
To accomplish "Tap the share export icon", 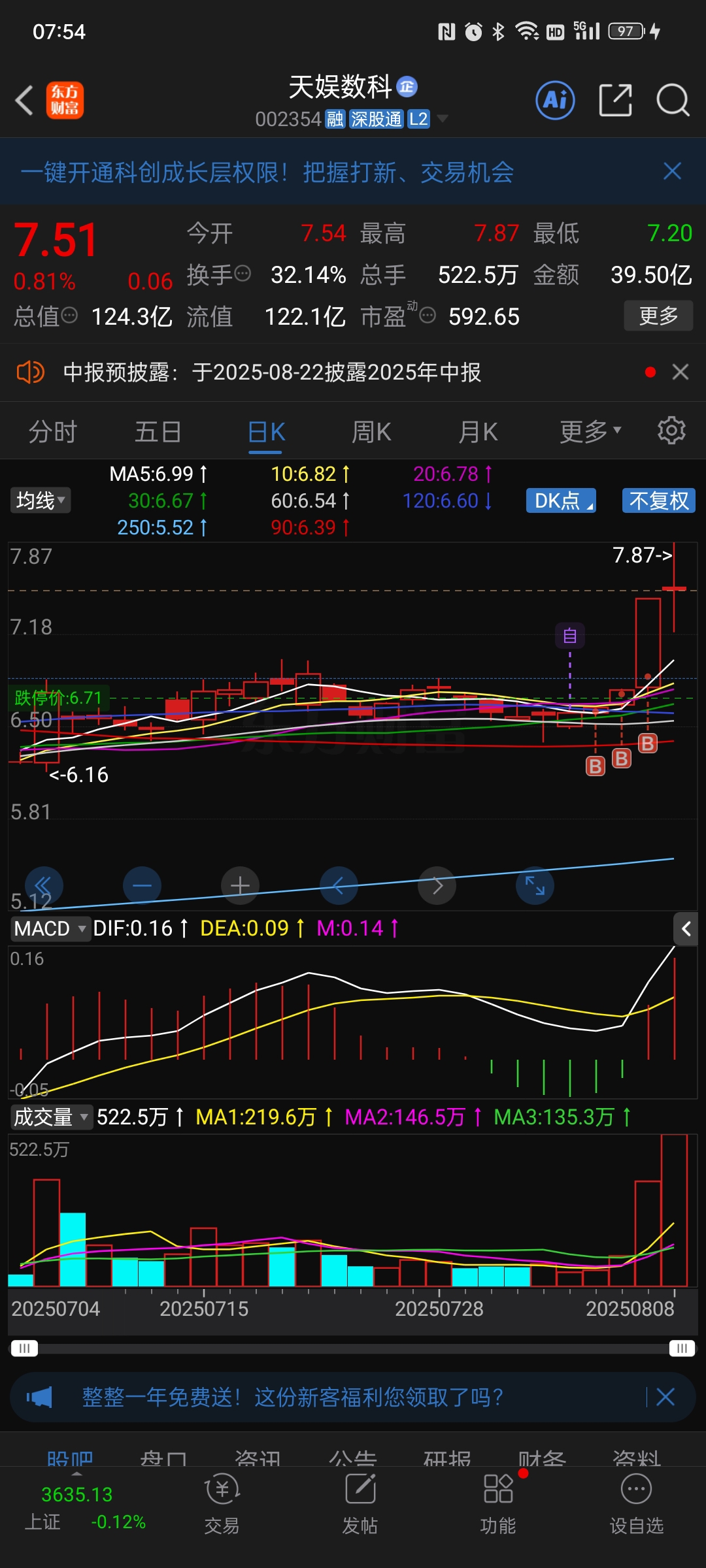I will click(616, 100).
